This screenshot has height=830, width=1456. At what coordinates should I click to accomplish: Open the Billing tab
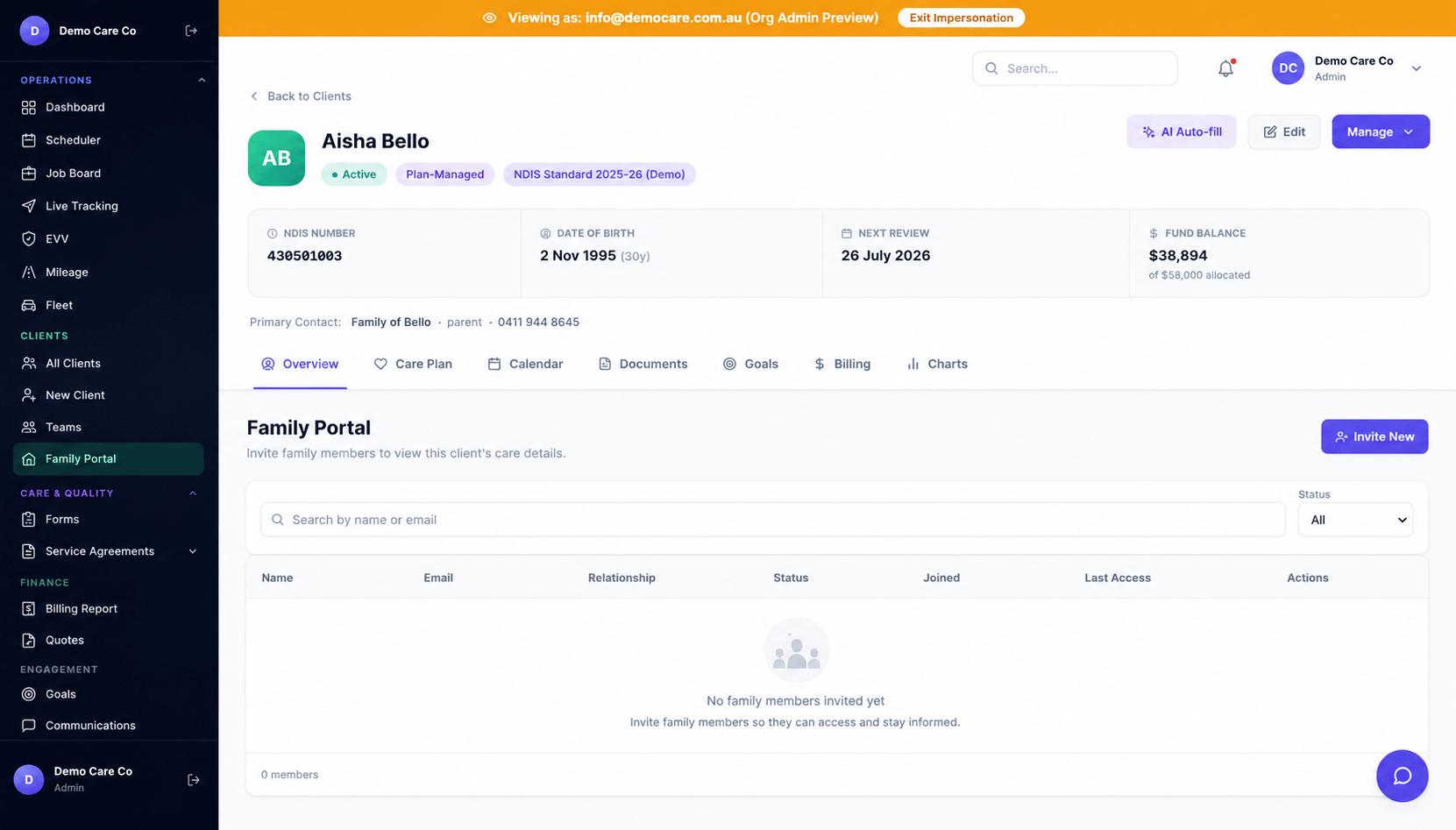(842, 364)
